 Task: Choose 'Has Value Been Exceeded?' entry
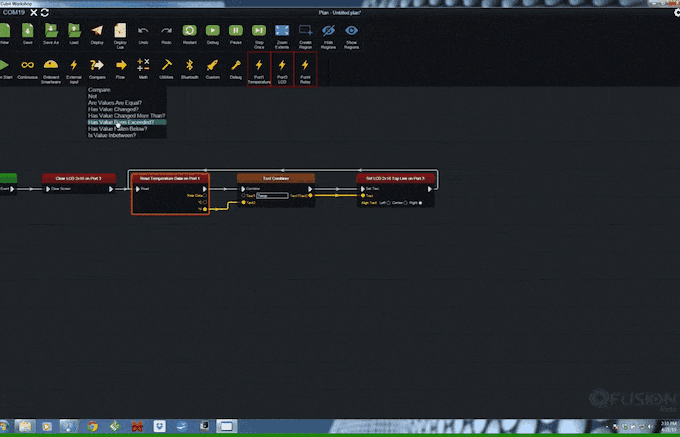coord(127,122)
